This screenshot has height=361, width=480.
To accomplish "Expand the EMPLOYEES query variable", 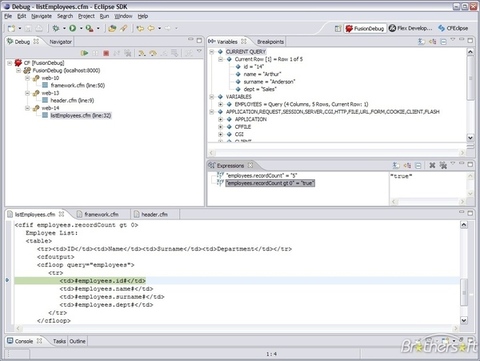I will point(220,104).
